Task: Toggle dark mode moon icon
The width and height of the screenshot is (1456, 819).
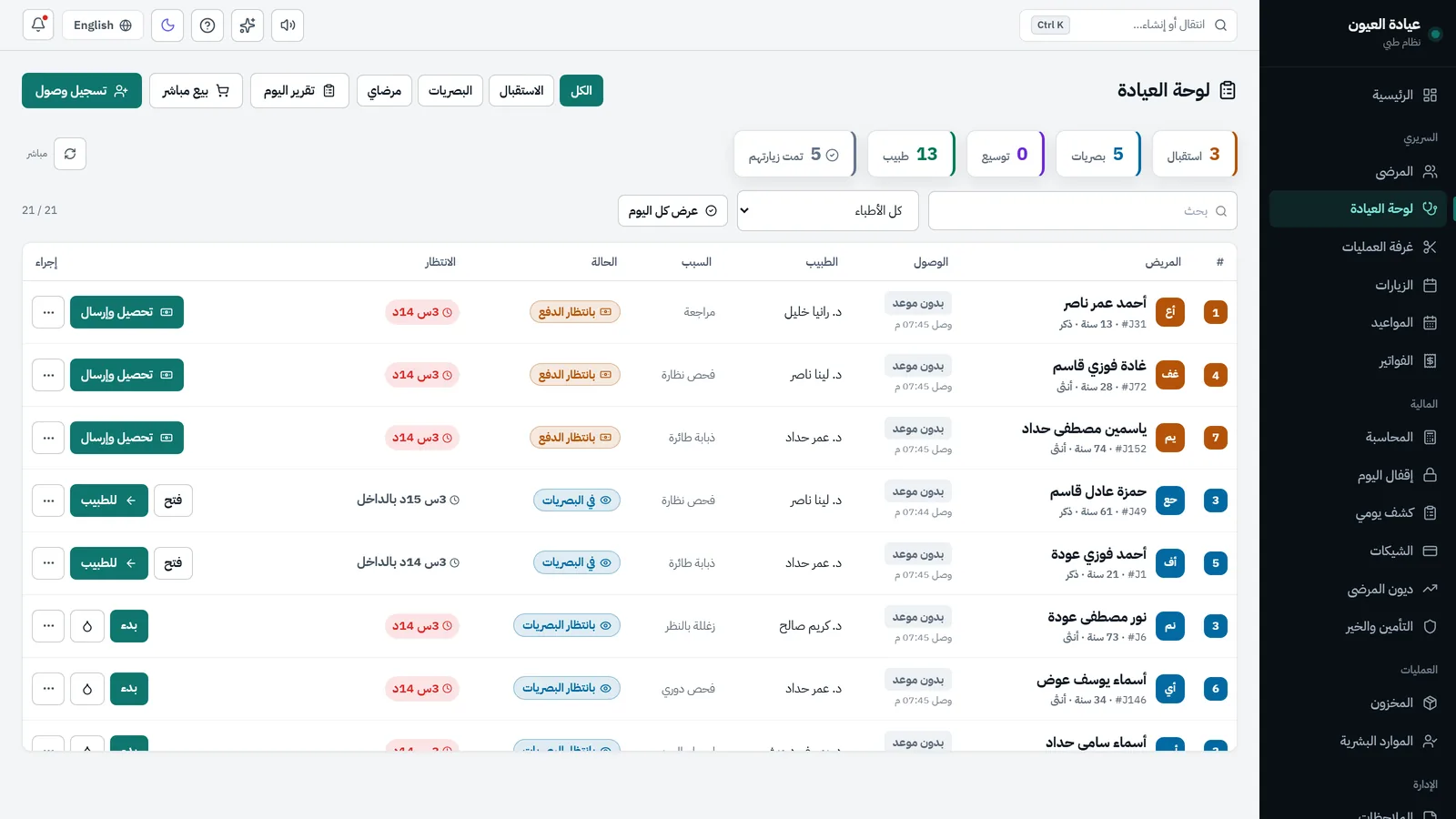Action: click(167, 25)
